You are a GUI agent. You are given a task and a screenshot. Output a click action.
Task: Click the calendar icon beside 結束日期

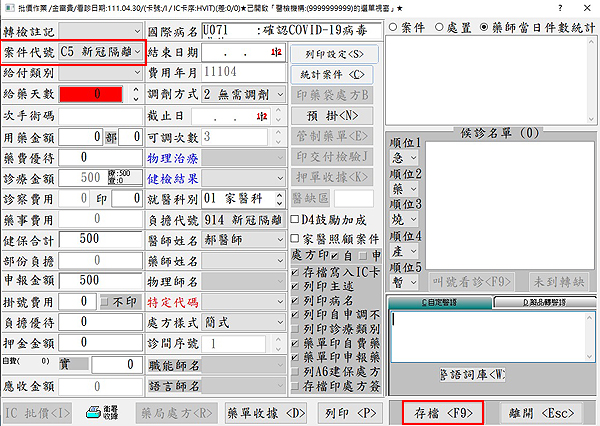(277, 52)
